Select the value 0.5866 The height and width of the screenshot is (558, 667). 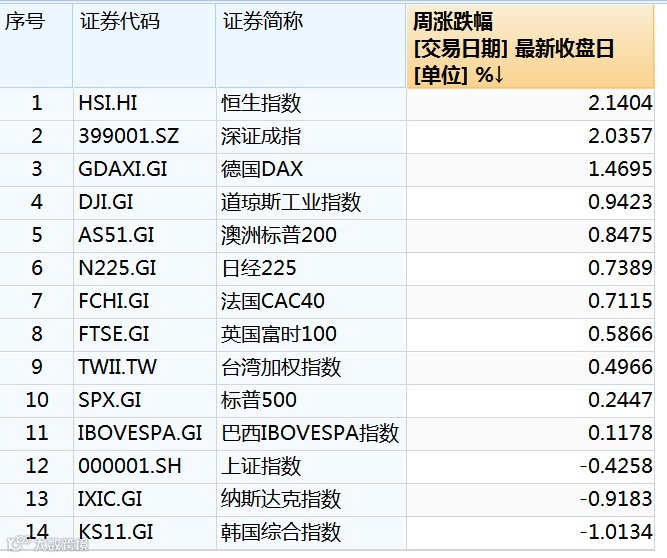(x=620, y=334)
